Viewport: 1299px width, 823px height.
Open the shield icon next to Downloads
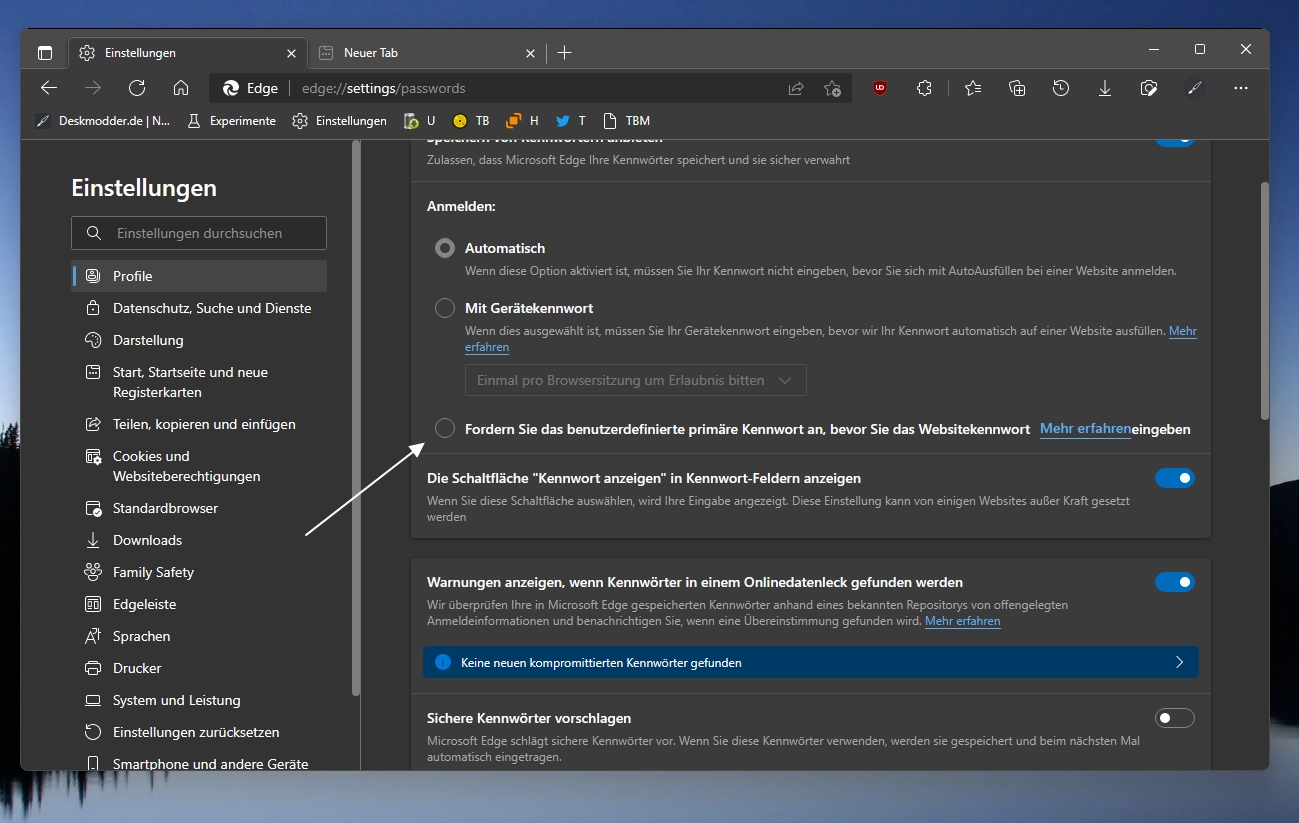(x=1149, y=88)
